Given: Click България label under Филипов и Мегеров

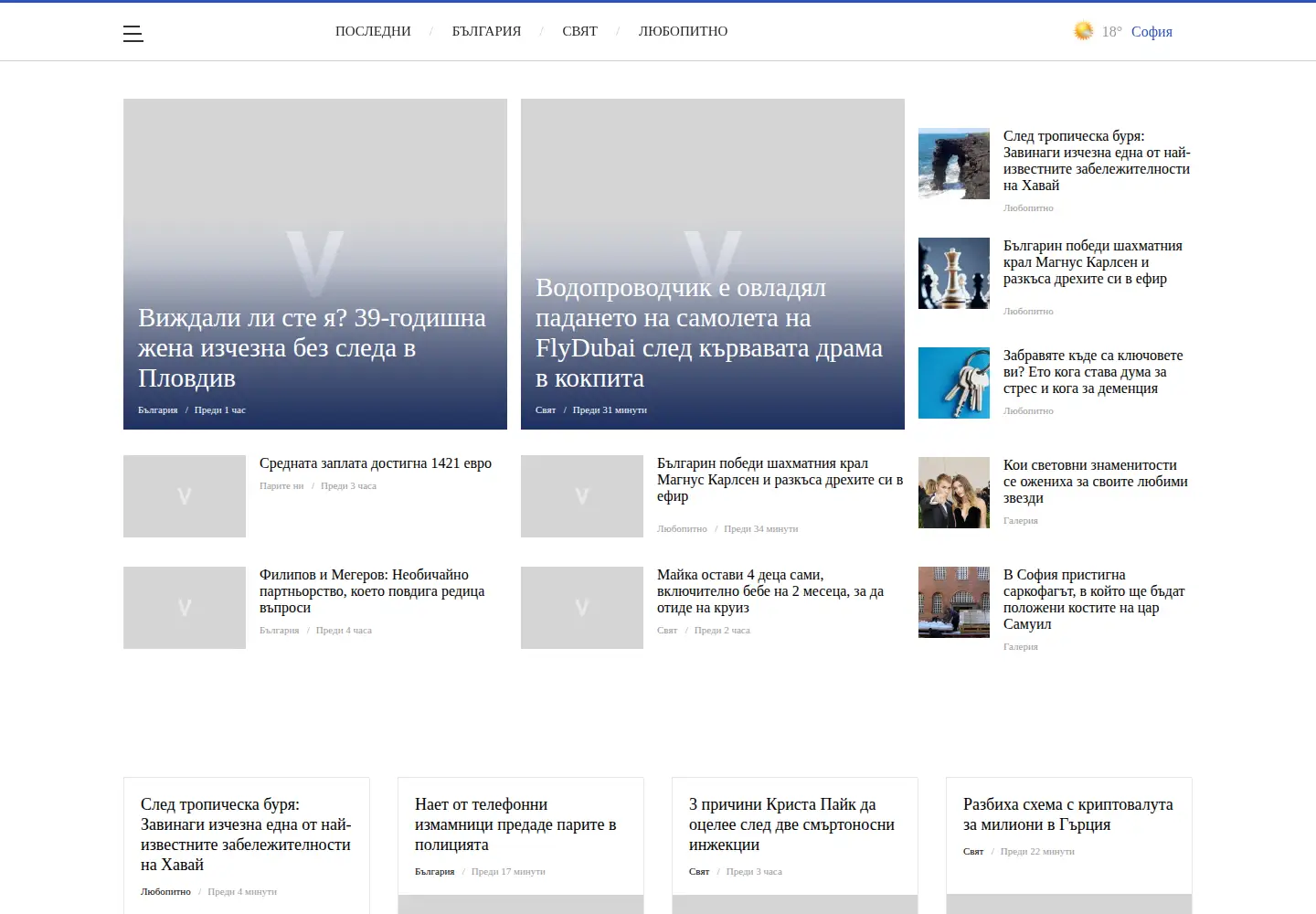Looking at the screenshot, I should pos(280,631).
